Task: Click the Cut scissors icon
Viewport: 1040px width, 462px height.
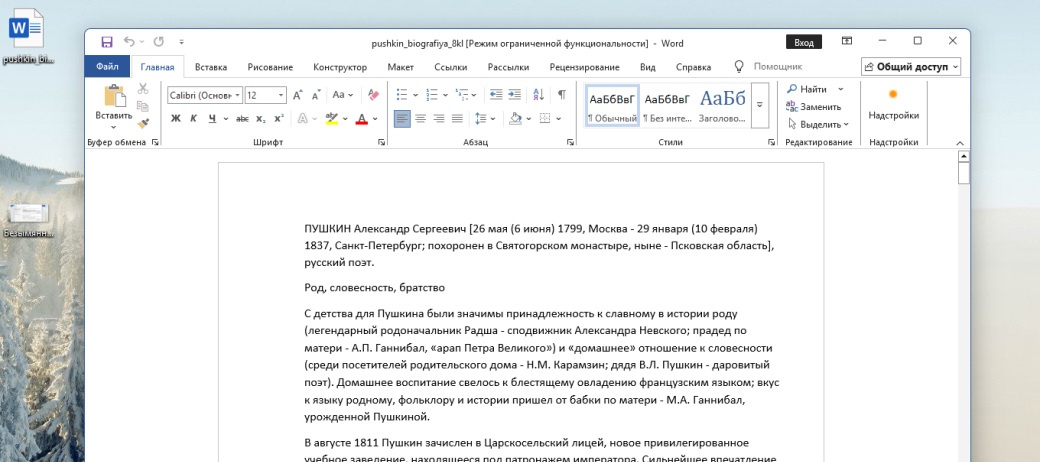Action: click(x=143, y=89)
